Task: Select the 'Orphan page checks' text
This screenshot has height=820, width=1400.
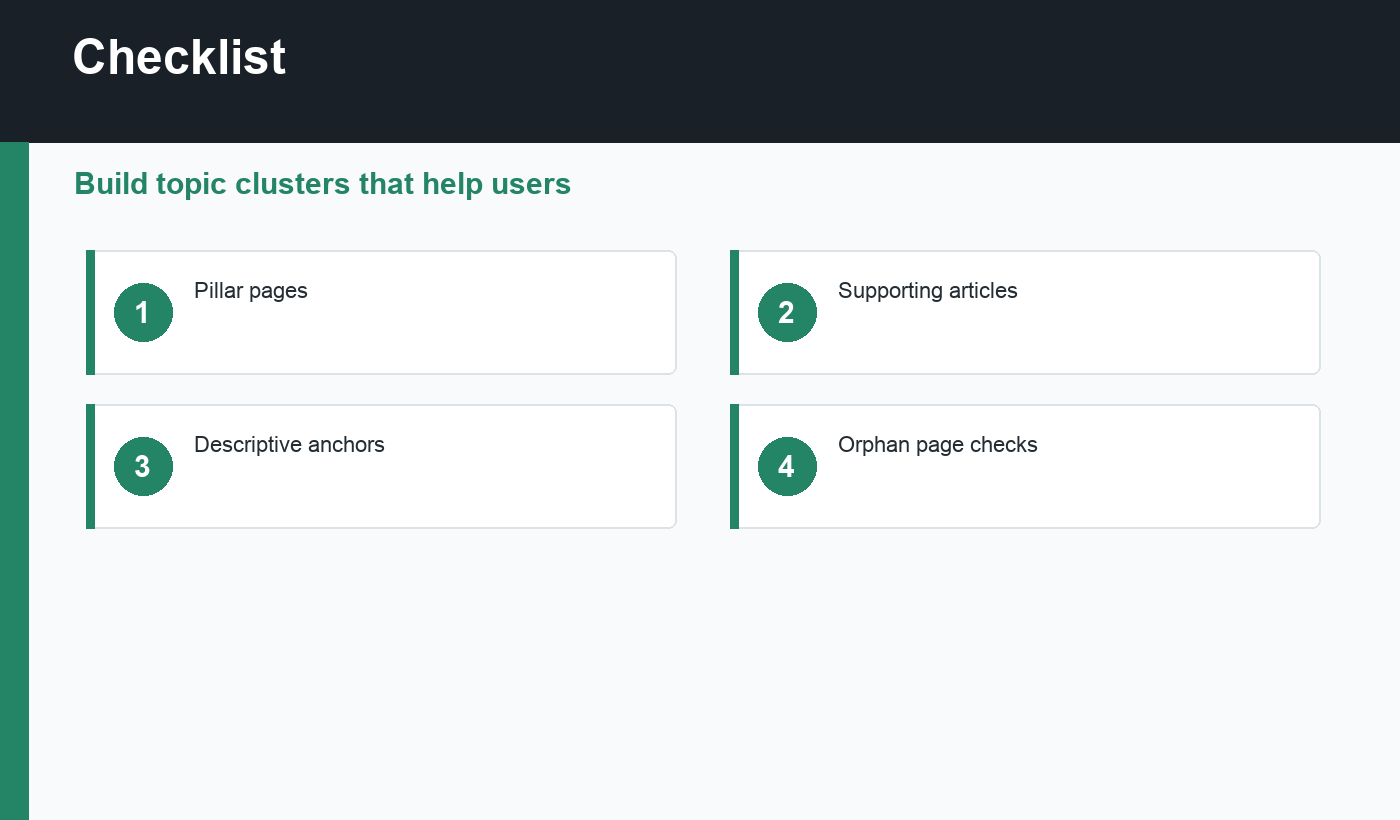Action: (x=938, y=445)
